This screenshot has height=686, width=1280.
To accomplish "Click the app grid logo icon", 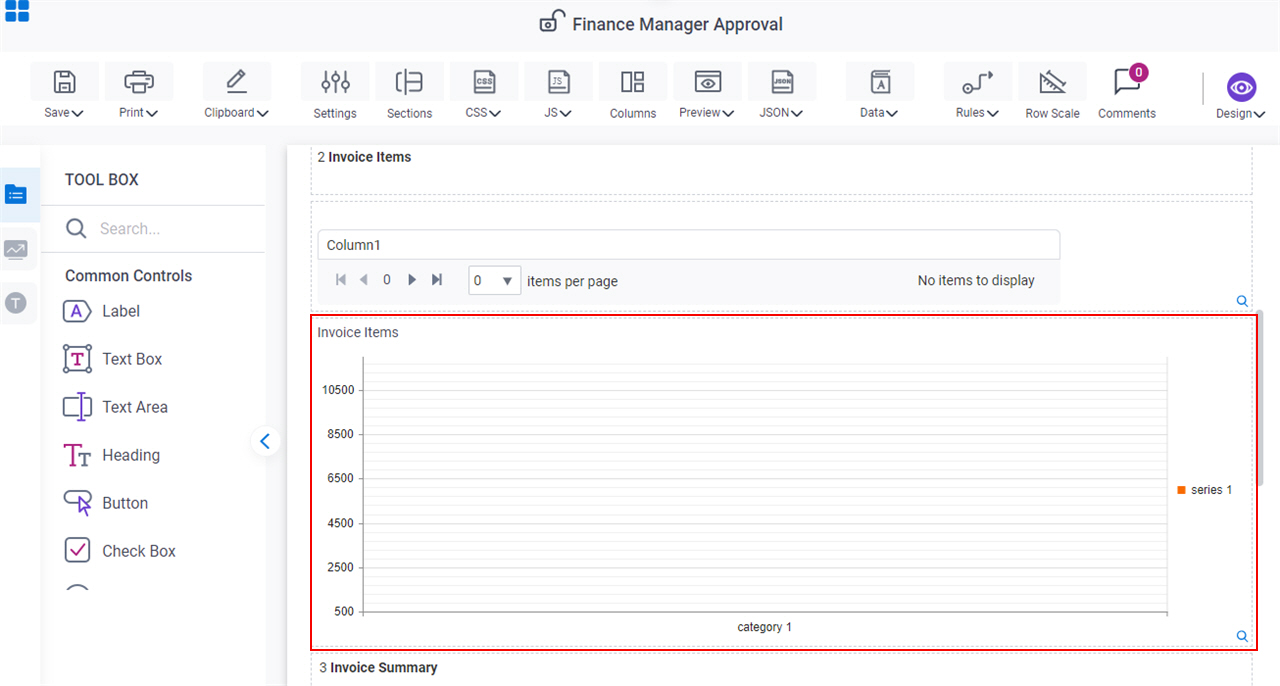I will coord(17,11).
